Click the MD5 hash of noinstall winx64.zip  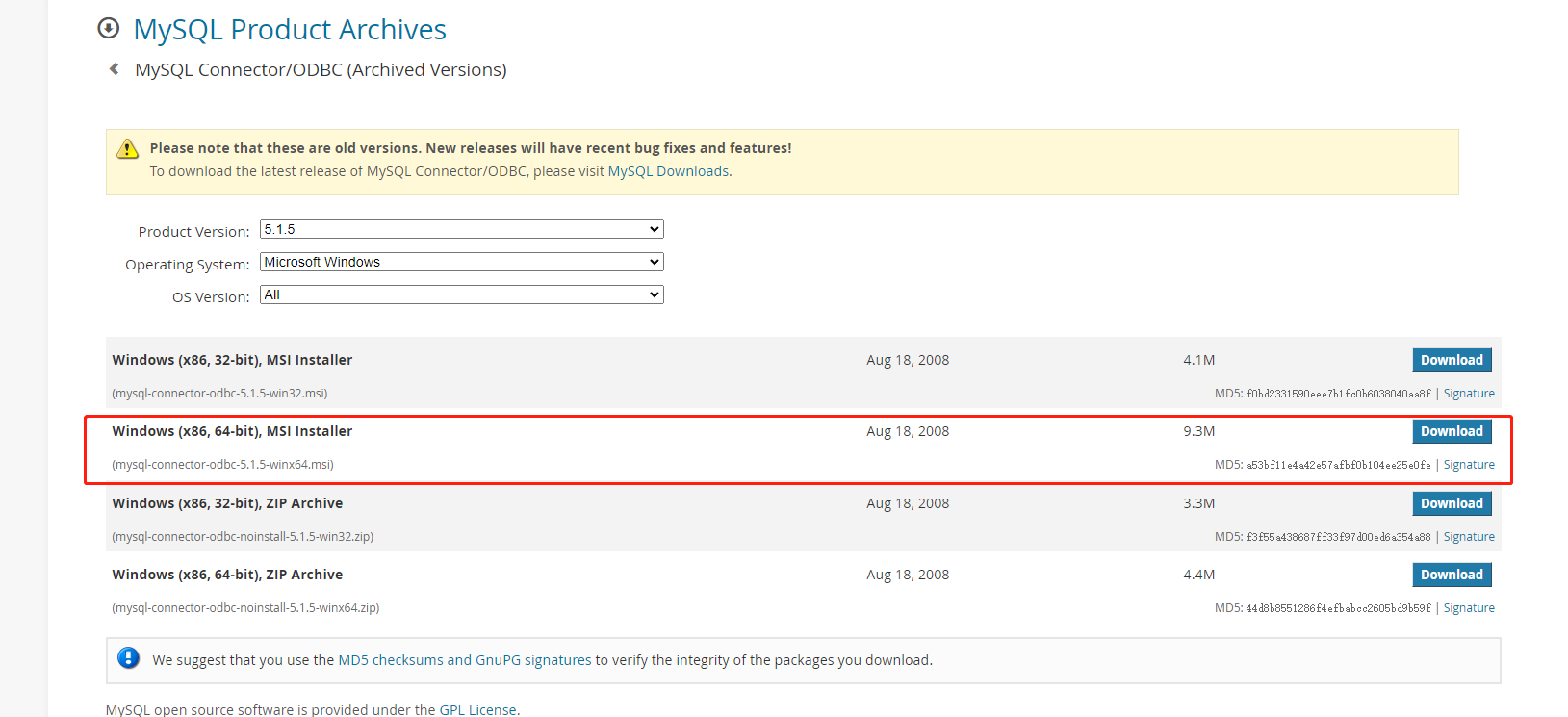(x=1339, y=608)
